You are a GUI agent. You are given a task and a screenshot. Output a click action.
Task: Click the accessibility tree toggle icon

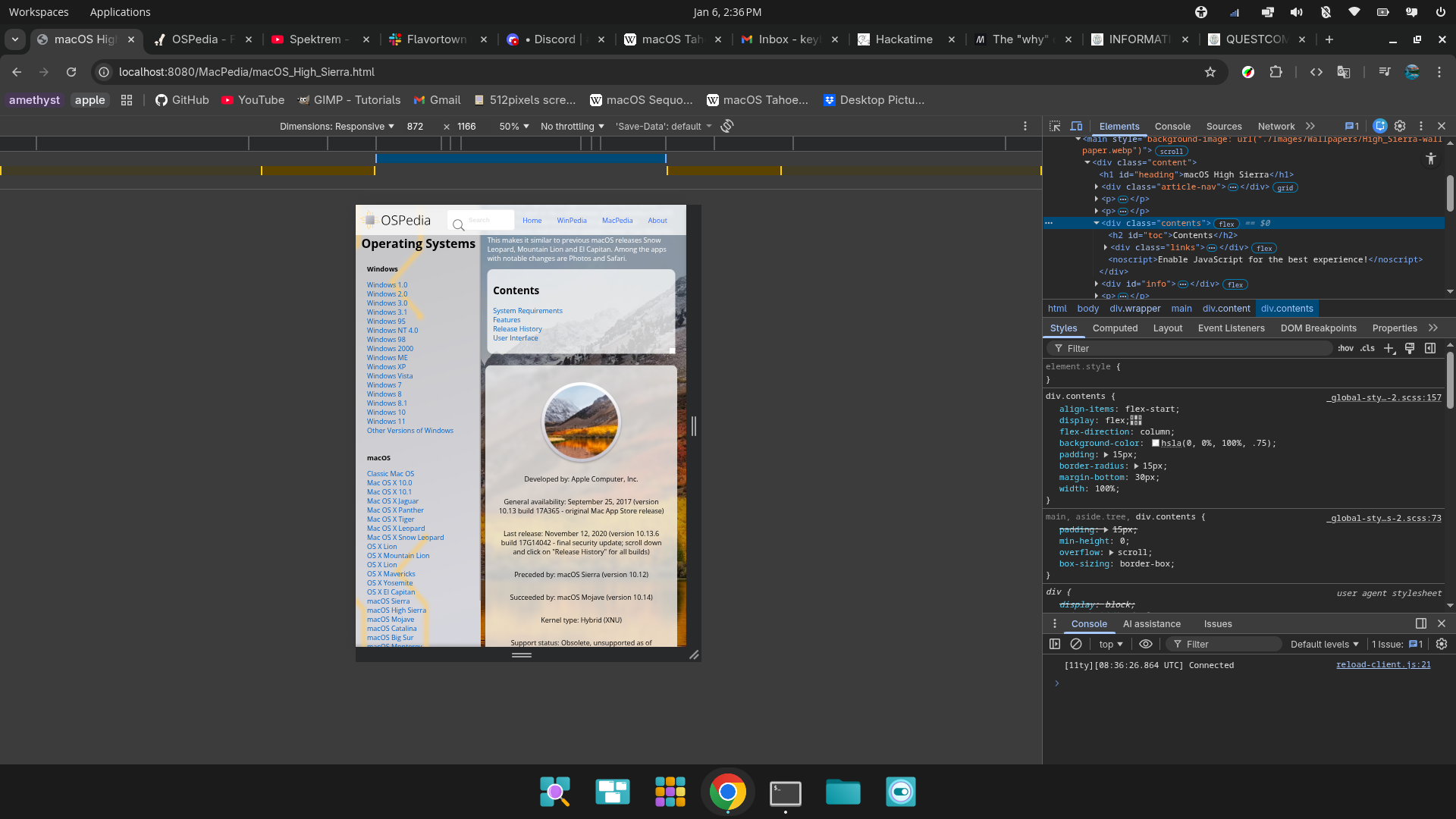[x=1430, y=158]
